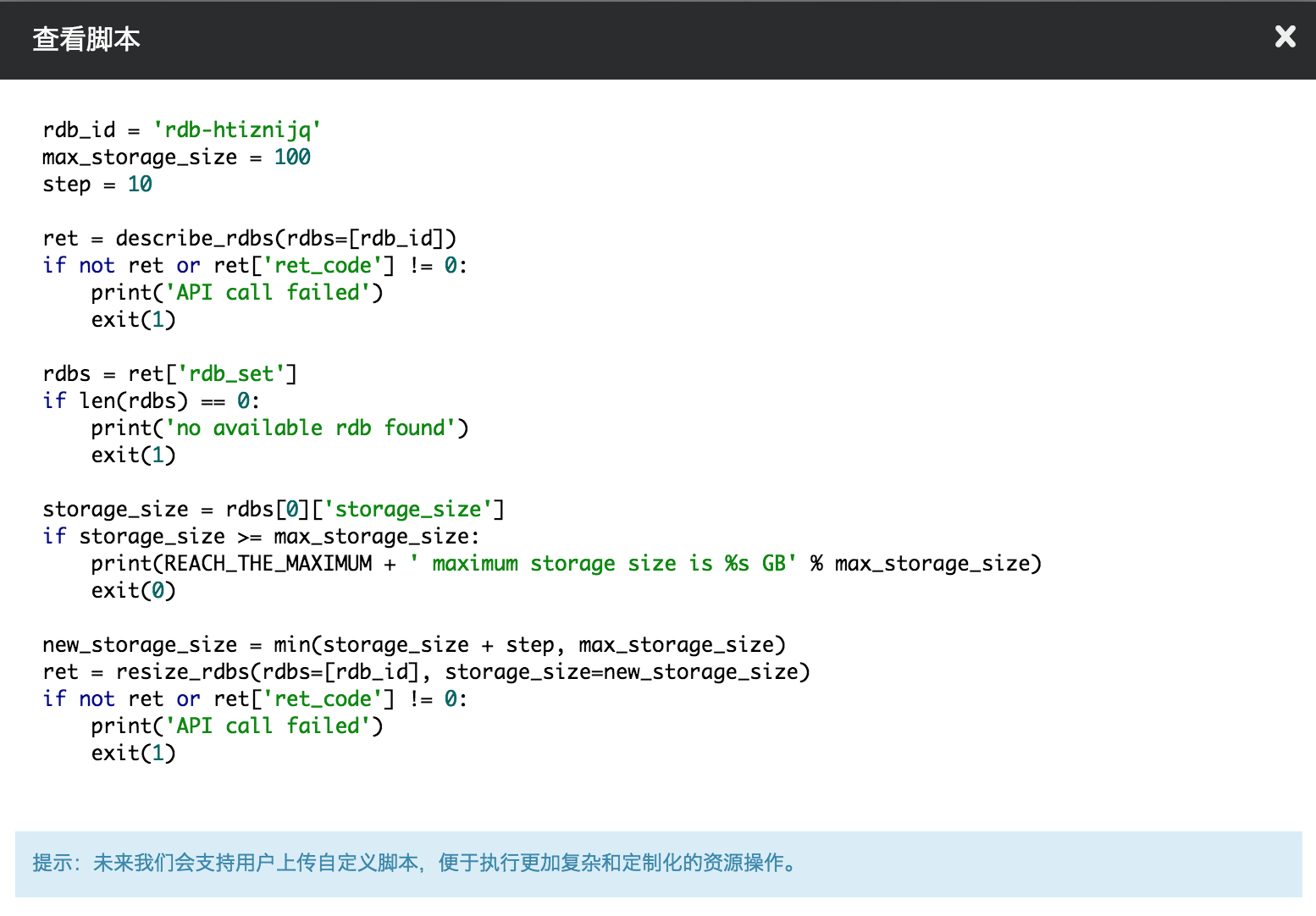Click the 'if len(rdbs) == 0' line
1316x916 pixels.
pos(151,400)
